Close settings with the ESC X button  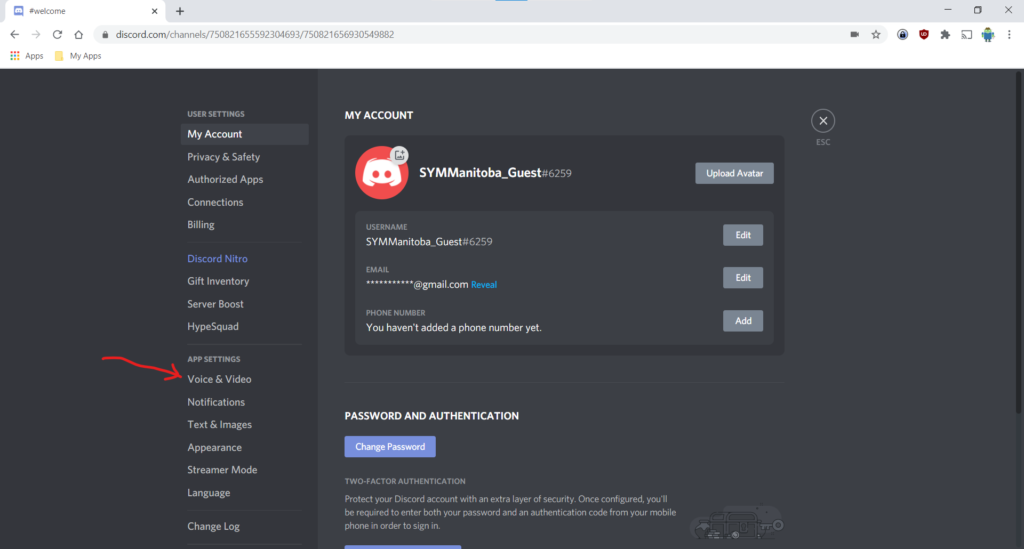tap(823, 121)
